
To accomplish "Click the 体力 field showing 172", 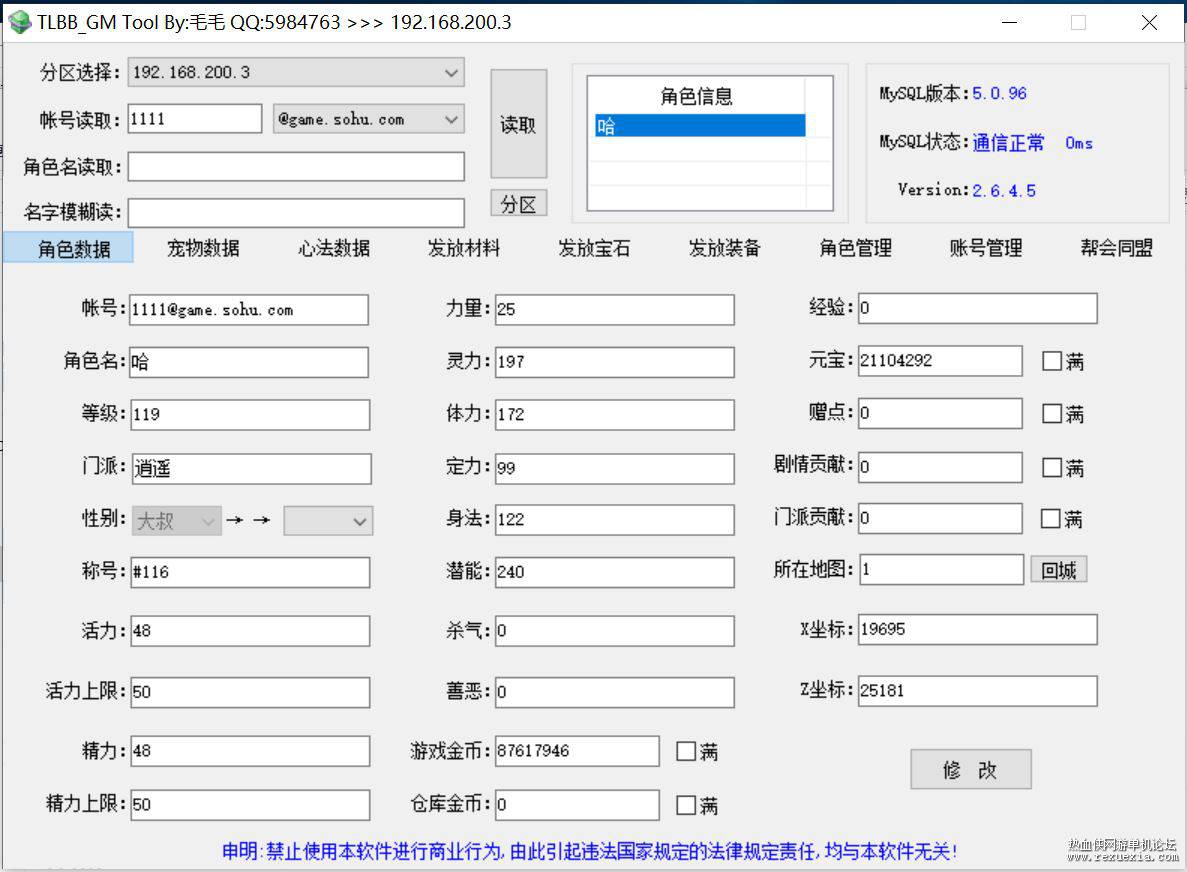I will tap(615, 415).
